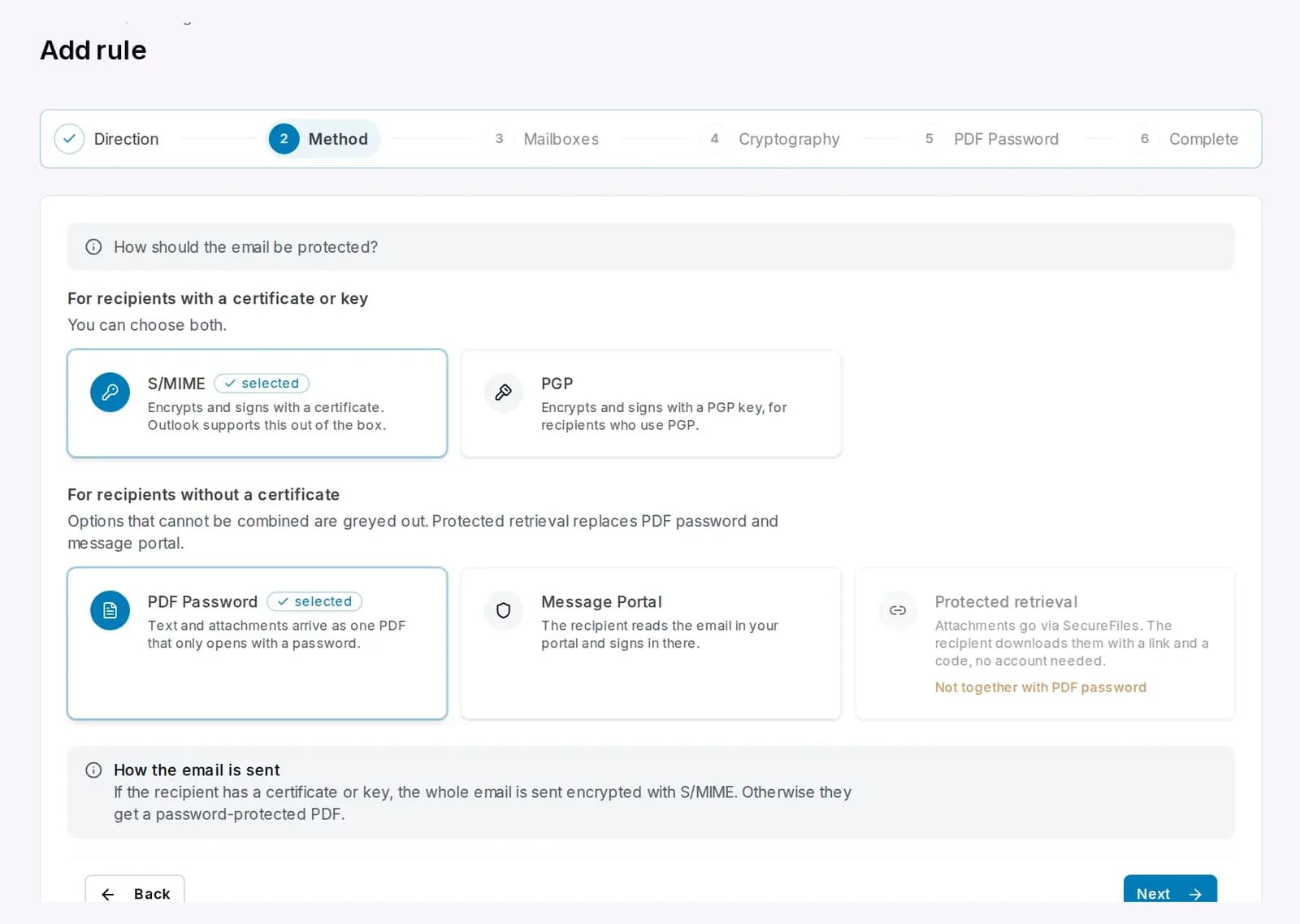The width and height of the screenshot is (1300, 924).
Task: Click the Direction step checkmark icon
Action: (69, 139)
